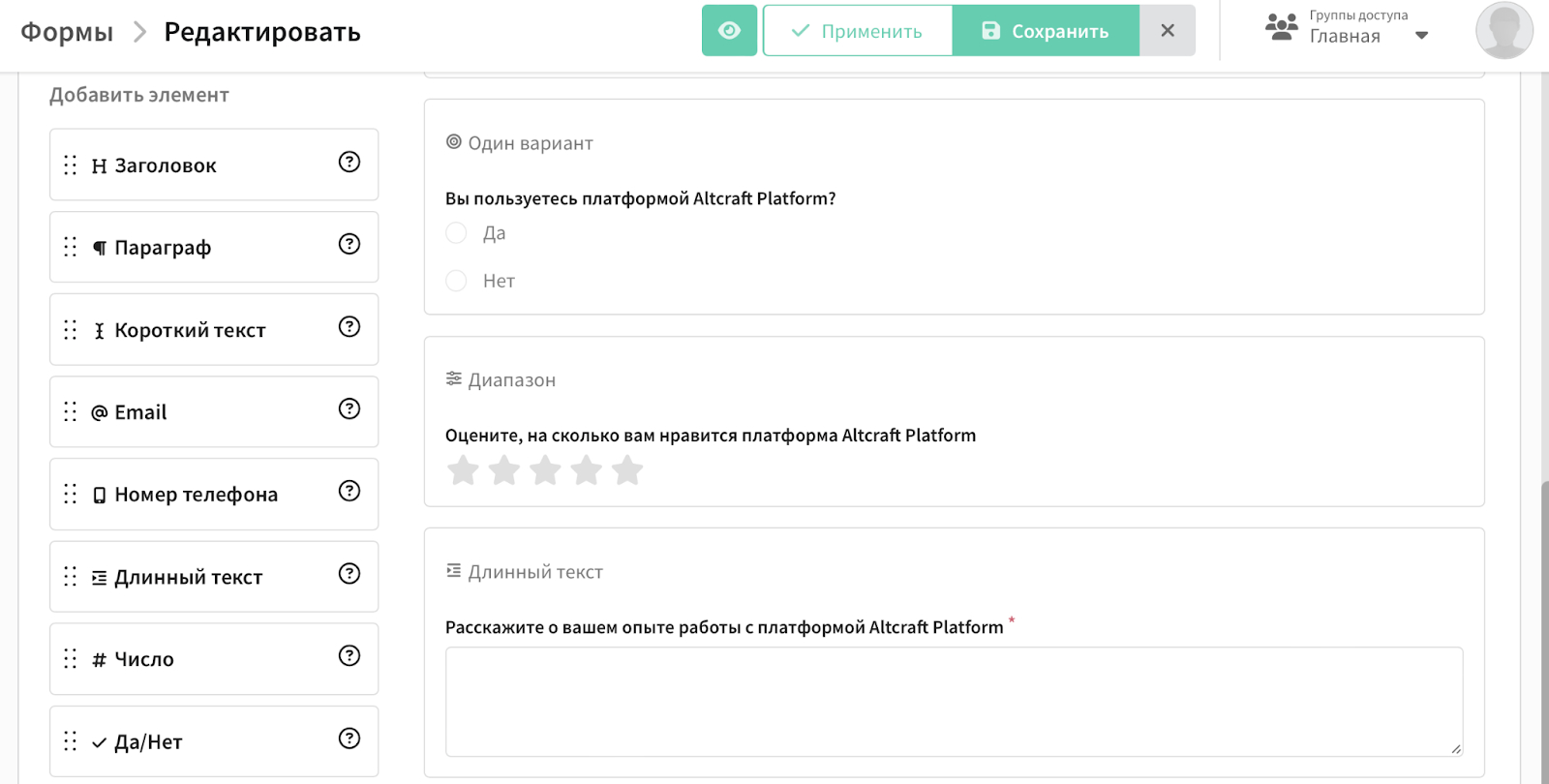
Task: Click help icon for Номер телефона
Action: pyautogui.click(x=349, y=492)
